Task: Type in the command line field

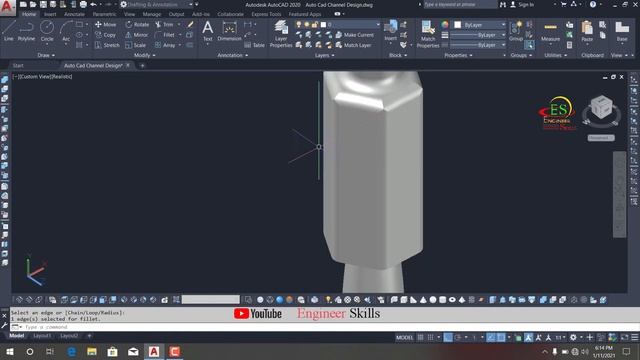Action: (x=325, y=327)
